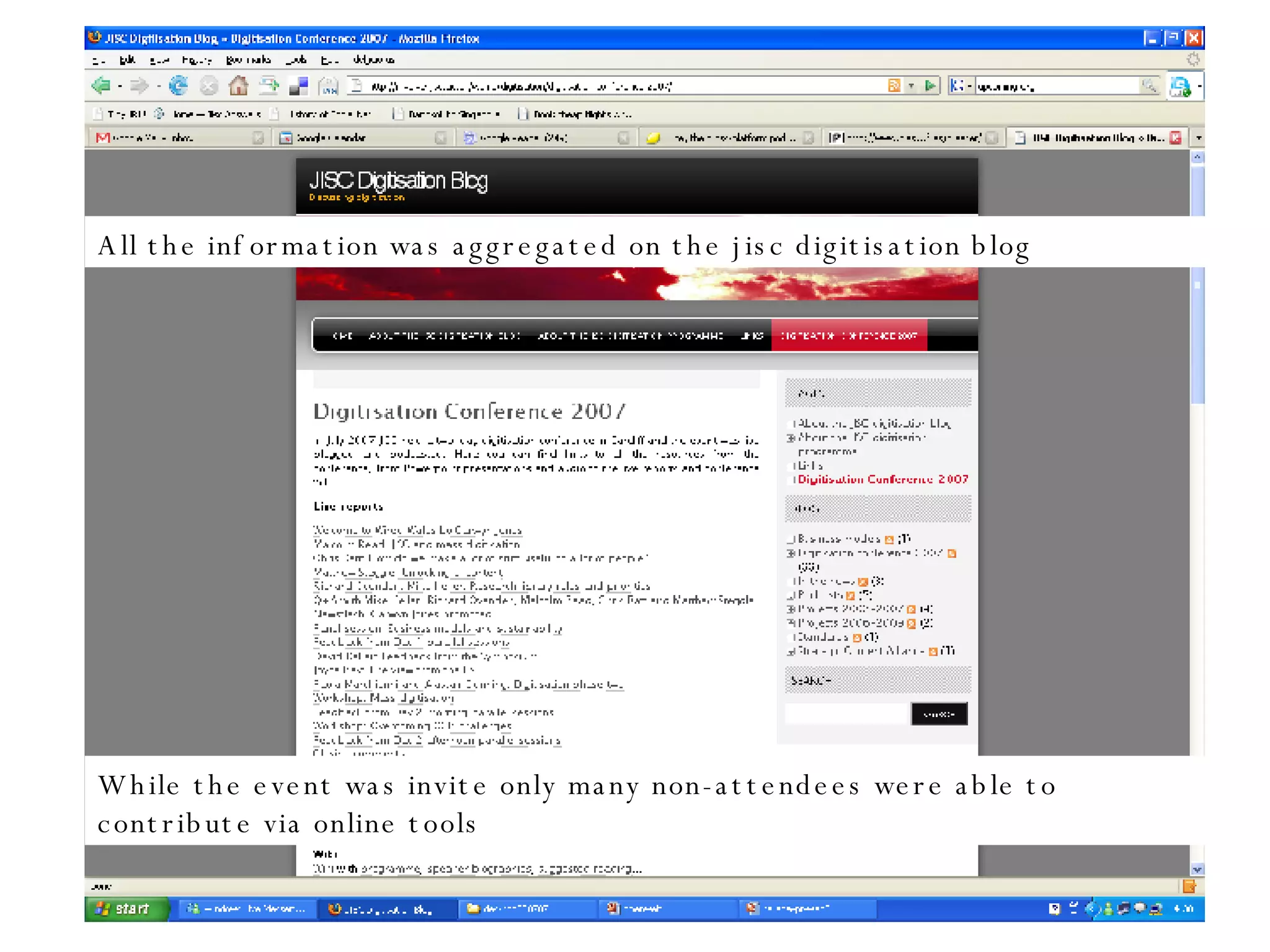Click Digitisation Conference 2007 red sidebar link
1270x952 pixels.
pyautogui.click(x=882, y=479)
